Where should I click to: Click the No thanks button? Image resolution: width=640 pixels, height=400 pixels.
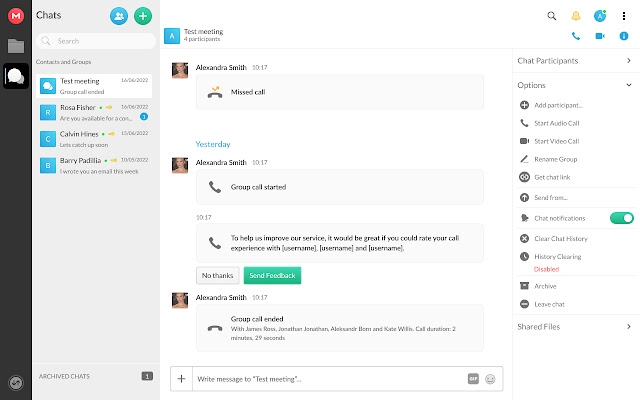[218, 276]
